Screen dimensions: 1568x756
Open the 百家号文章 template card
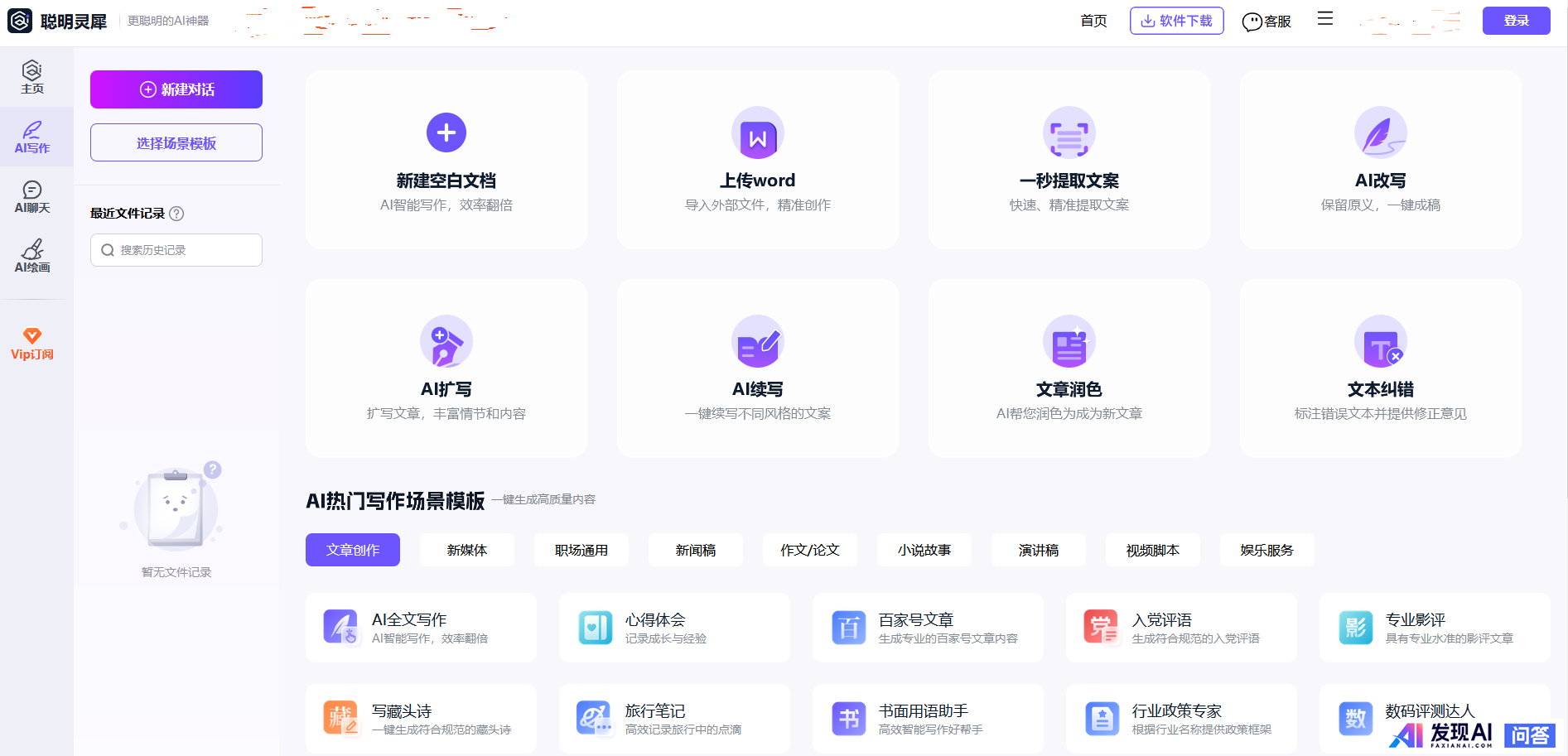coord(928,628)
